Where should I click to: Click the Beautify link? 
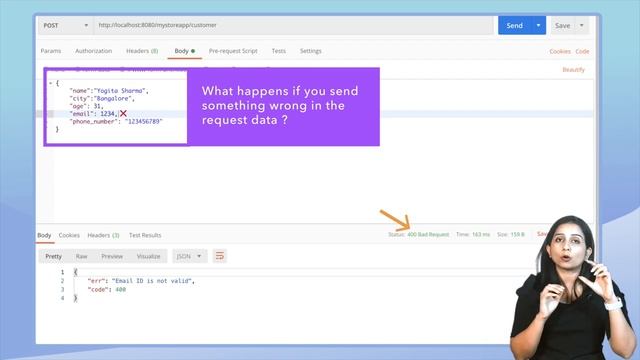(573, 70)
